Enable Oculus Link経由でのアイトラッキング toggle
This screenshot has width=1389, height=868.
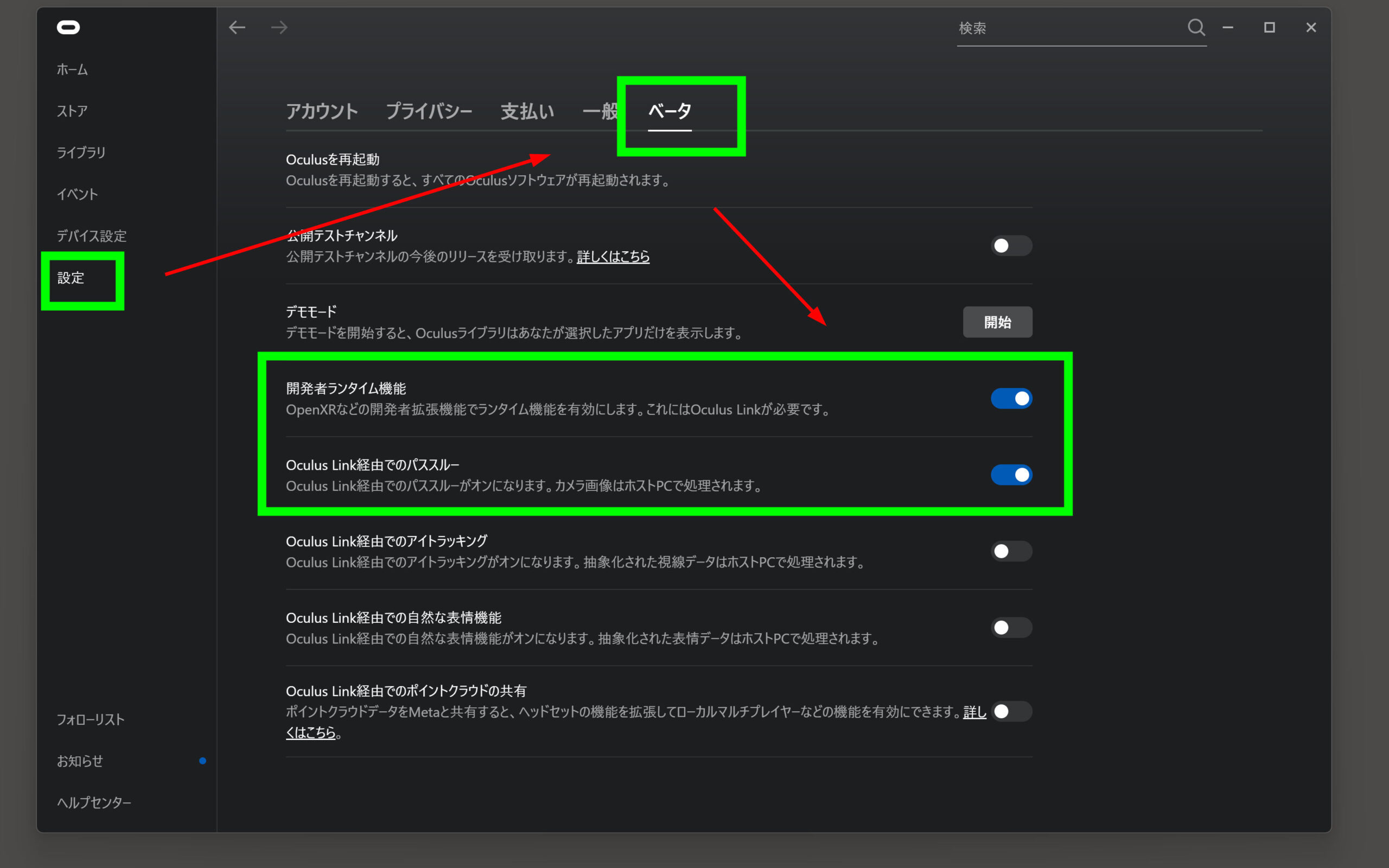click(x=1011, y=551)
